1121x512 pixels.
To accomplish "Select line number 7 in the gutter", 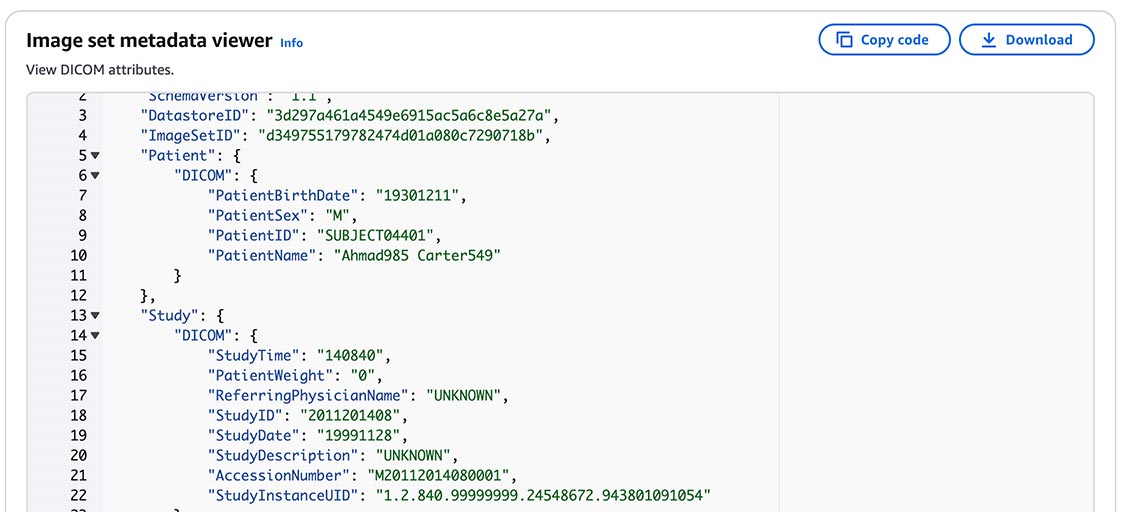I will (x=83, y=195).
